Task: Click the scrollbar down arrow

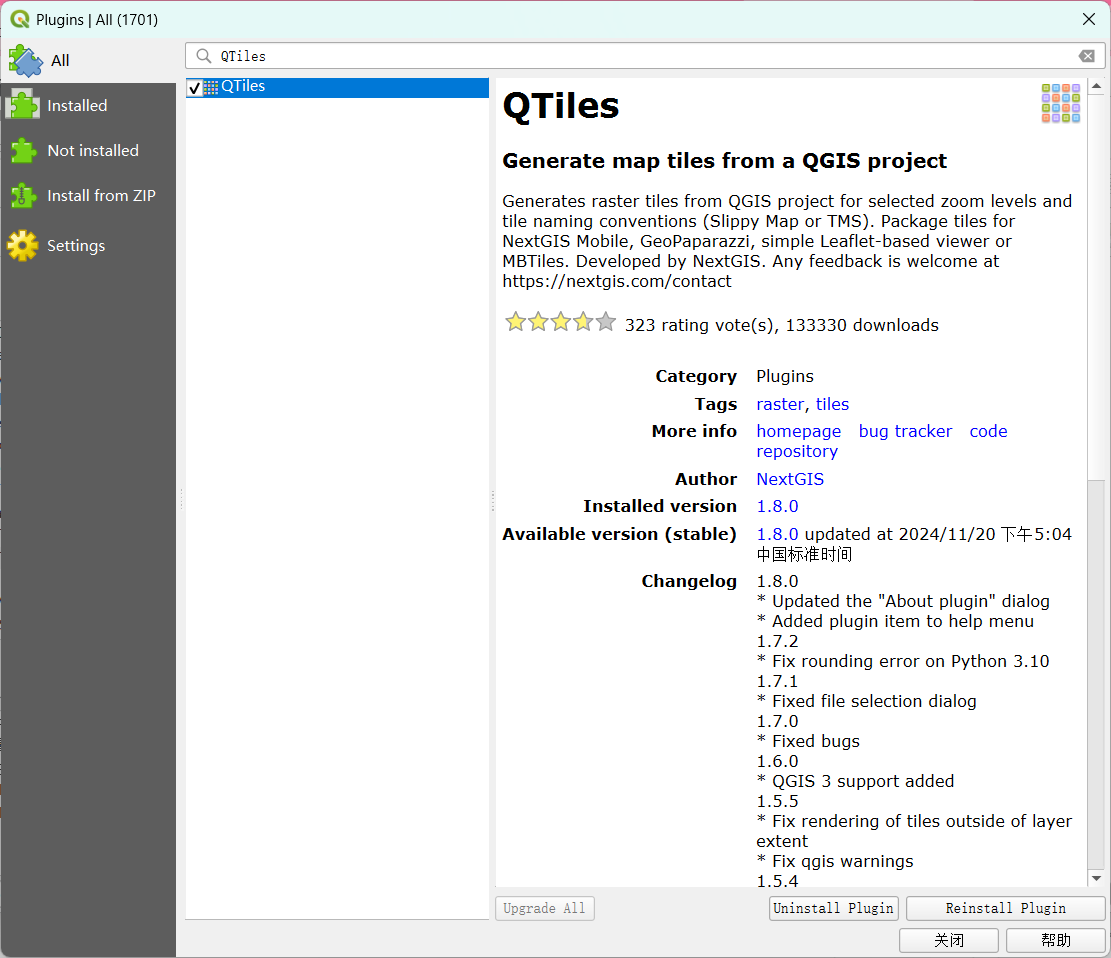Action: click(1096, 879)
